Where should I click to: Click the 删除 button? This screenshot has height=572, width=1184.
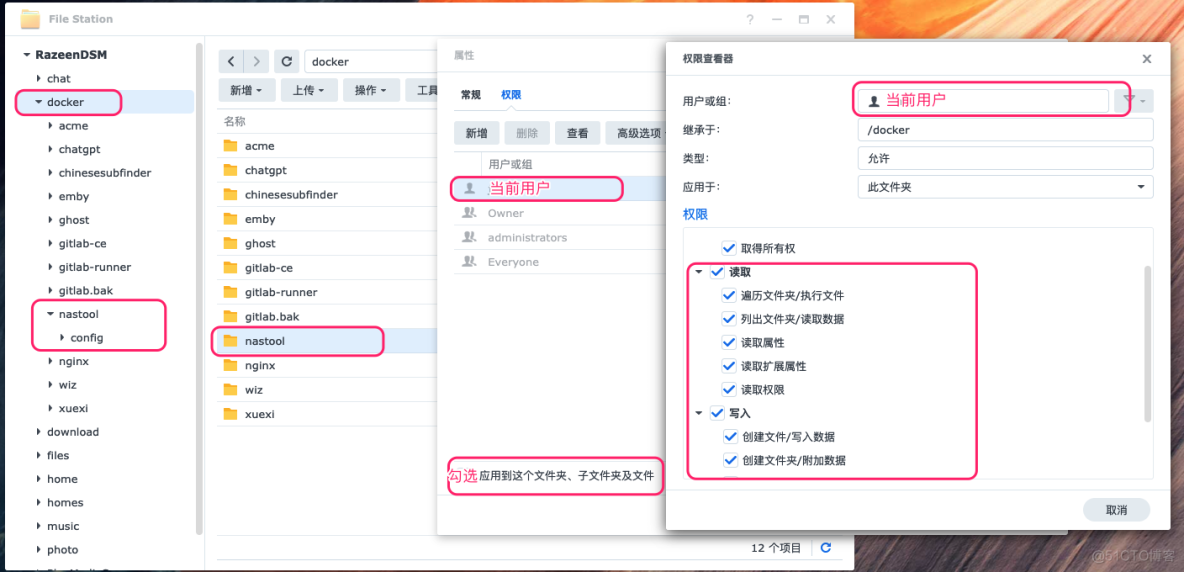point(527,134)
